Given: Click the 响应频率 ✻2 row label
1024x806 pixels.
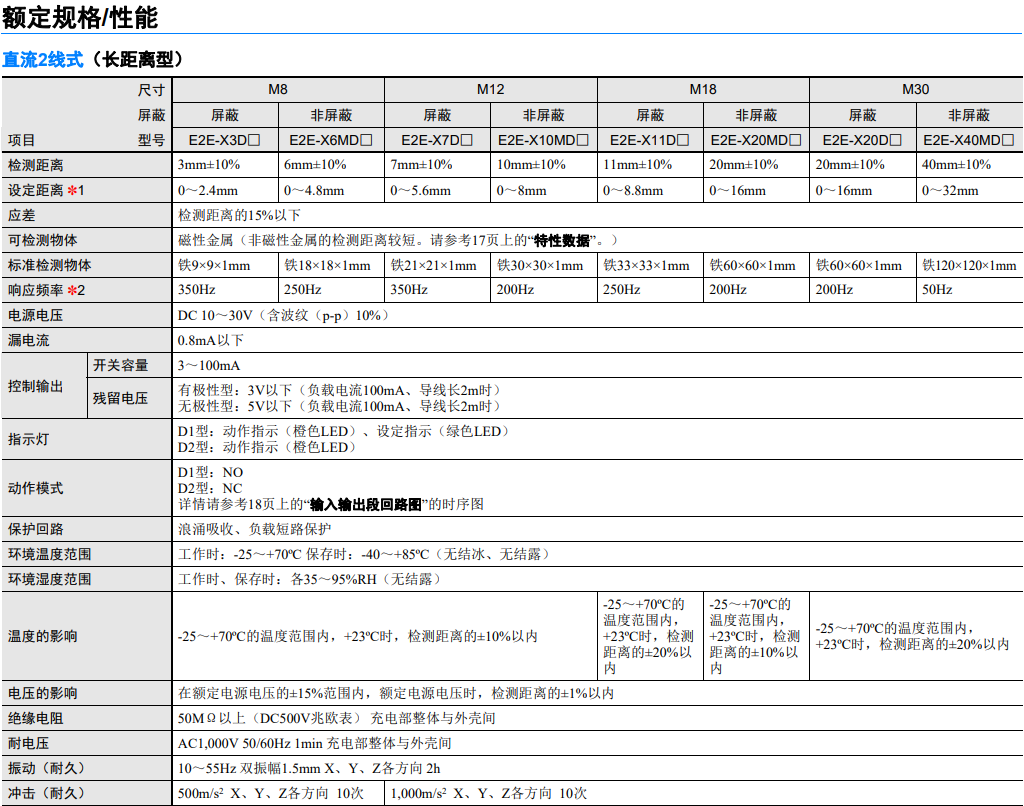Looking at the screenshot, I should tap(46, 290).
